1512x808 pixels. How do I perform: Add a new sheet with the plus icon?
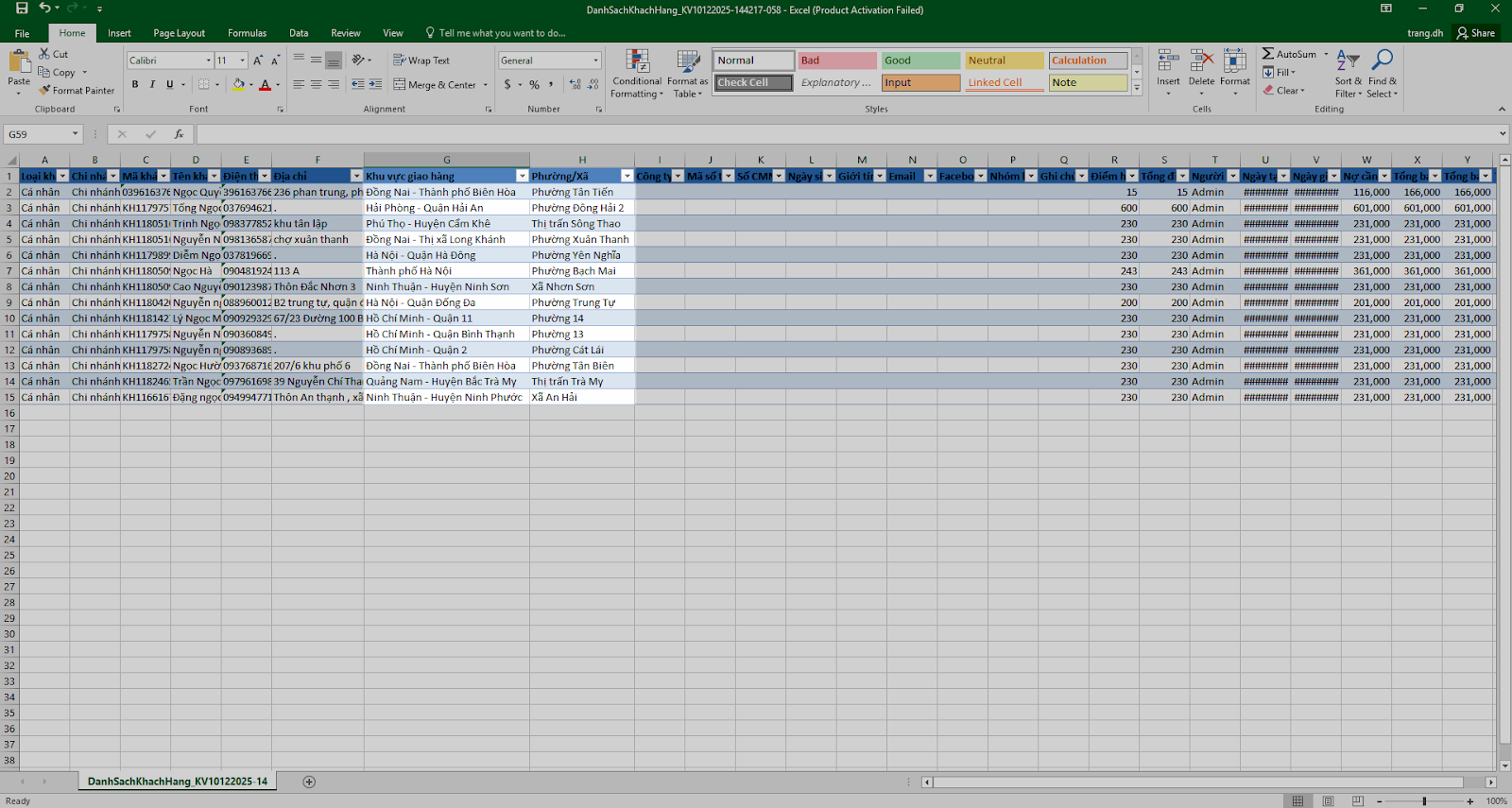click(309, 782)
